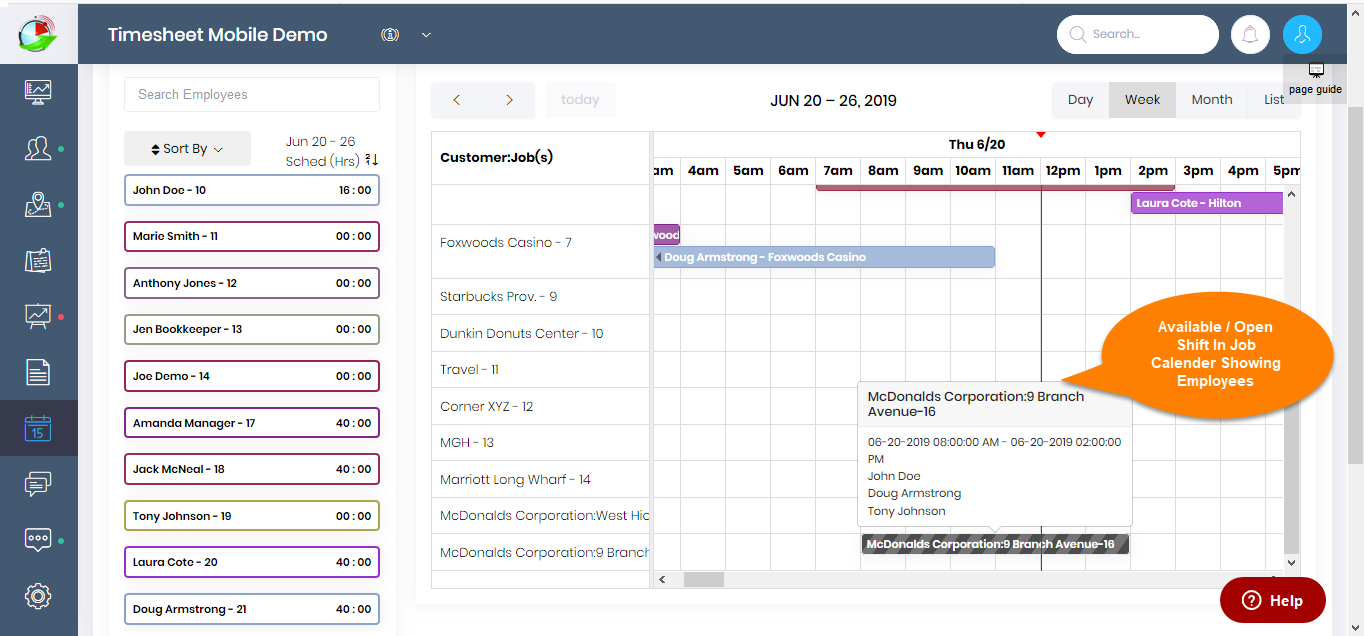The image size is (1364, 636).
Task: Select employee Marie Smith - 11
Action: click(x=252, y=237)
